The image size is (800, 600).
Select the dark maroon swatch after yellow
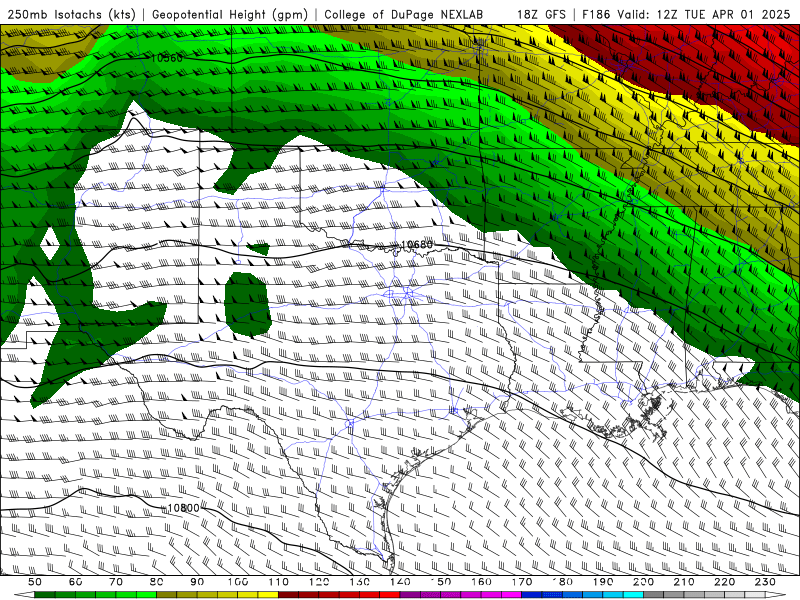pos(288,595)
